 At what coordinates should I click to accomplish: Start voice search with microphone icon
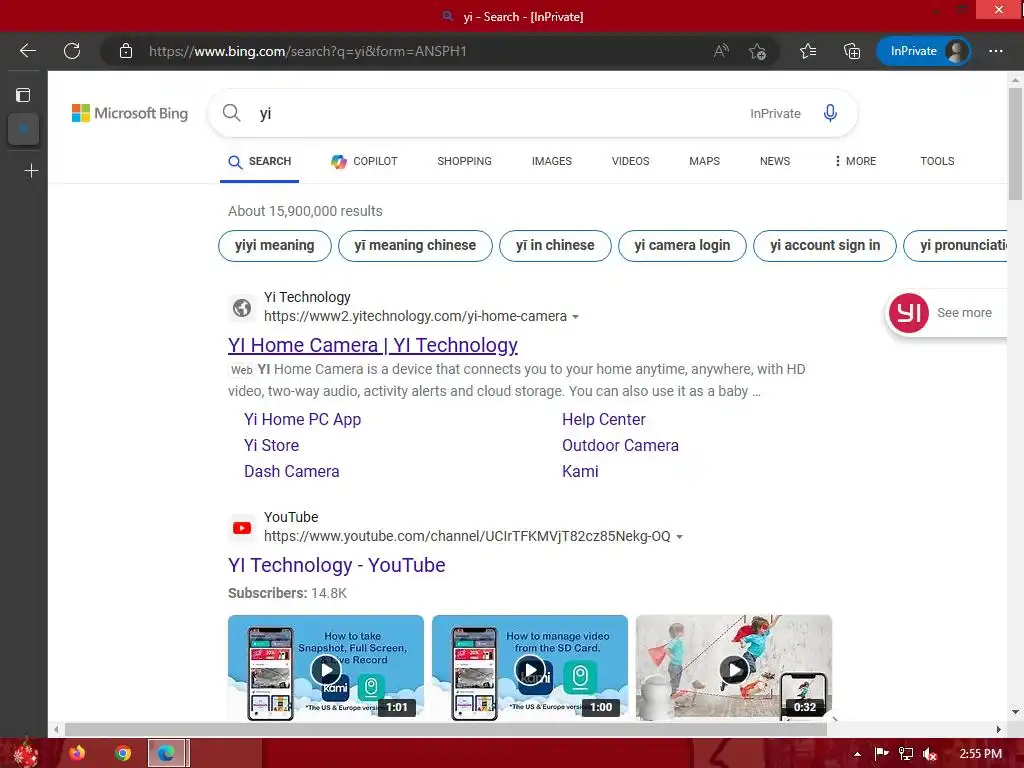[x=830, y=113]
